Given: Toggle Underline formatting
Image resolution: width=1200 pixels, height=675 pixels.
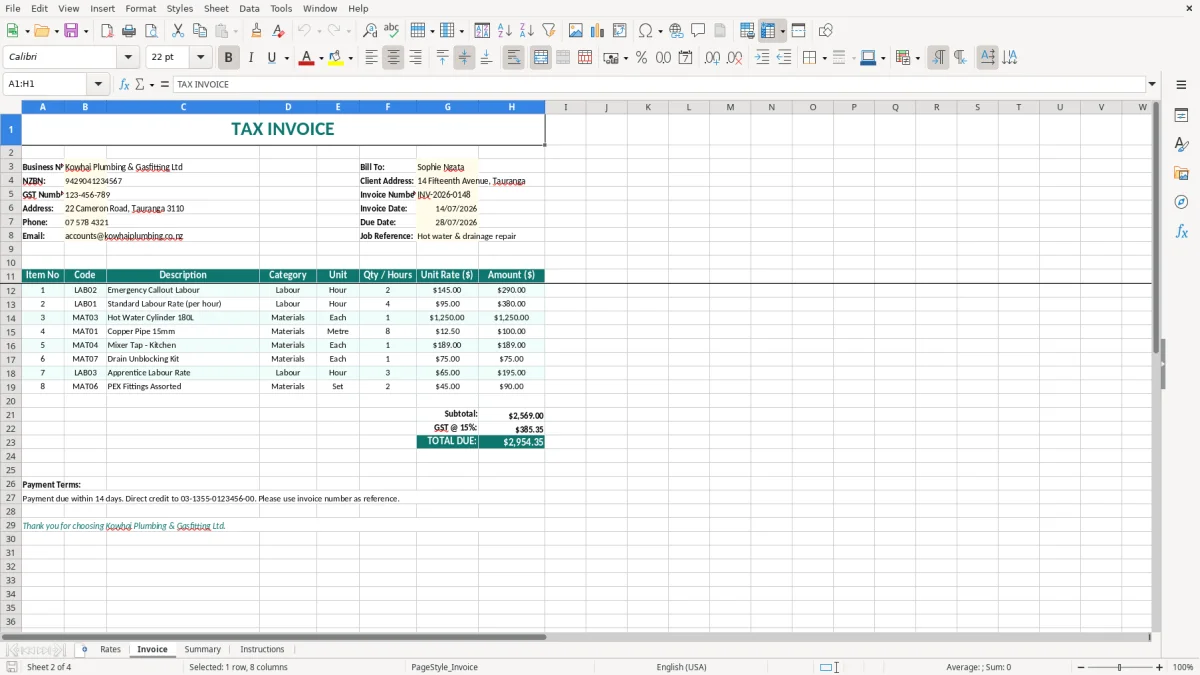Looking at the screenshot, I should coord(272,58).
